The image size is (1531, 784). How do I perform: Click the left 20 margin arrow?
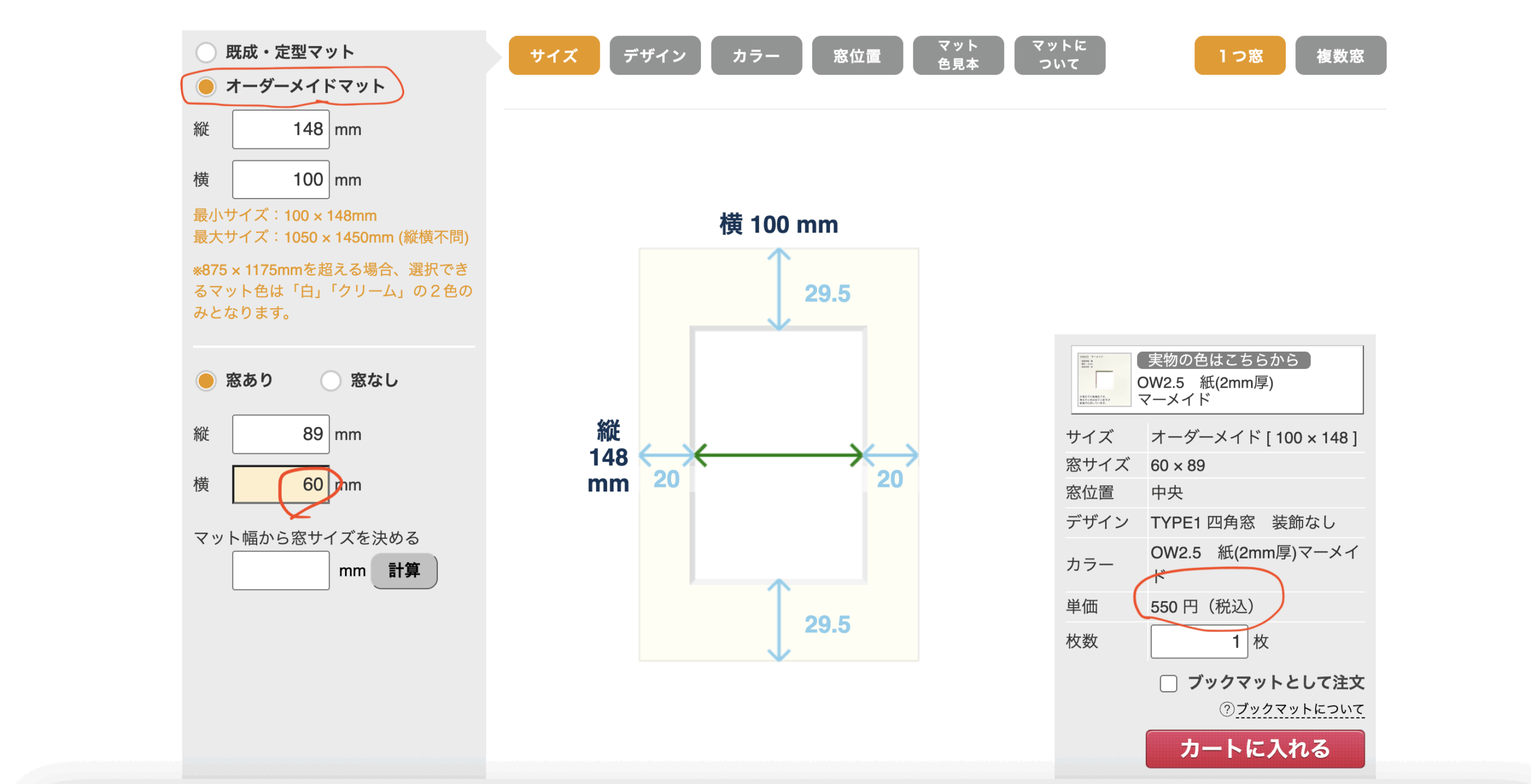click(x=666, y=455)
